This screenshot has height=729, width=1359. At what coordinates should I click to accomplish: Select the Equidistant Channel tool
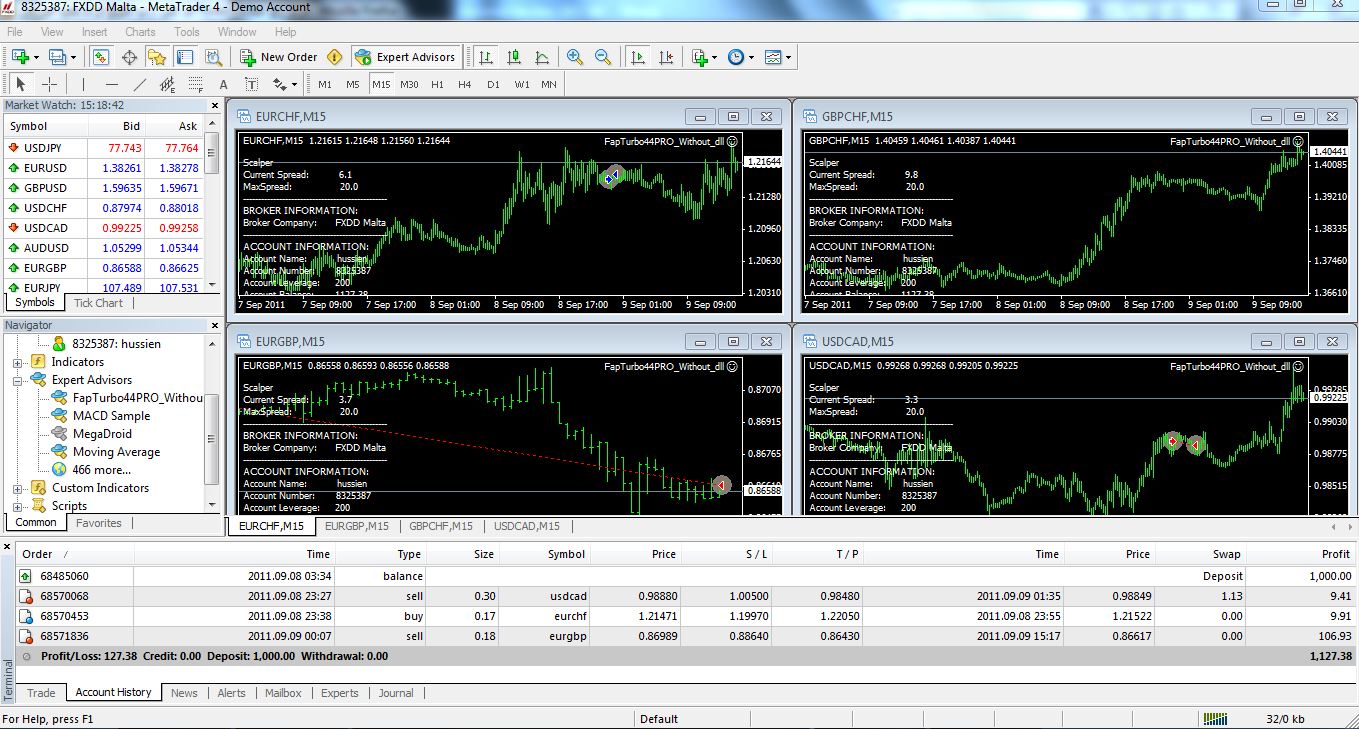tap(167, 84)
